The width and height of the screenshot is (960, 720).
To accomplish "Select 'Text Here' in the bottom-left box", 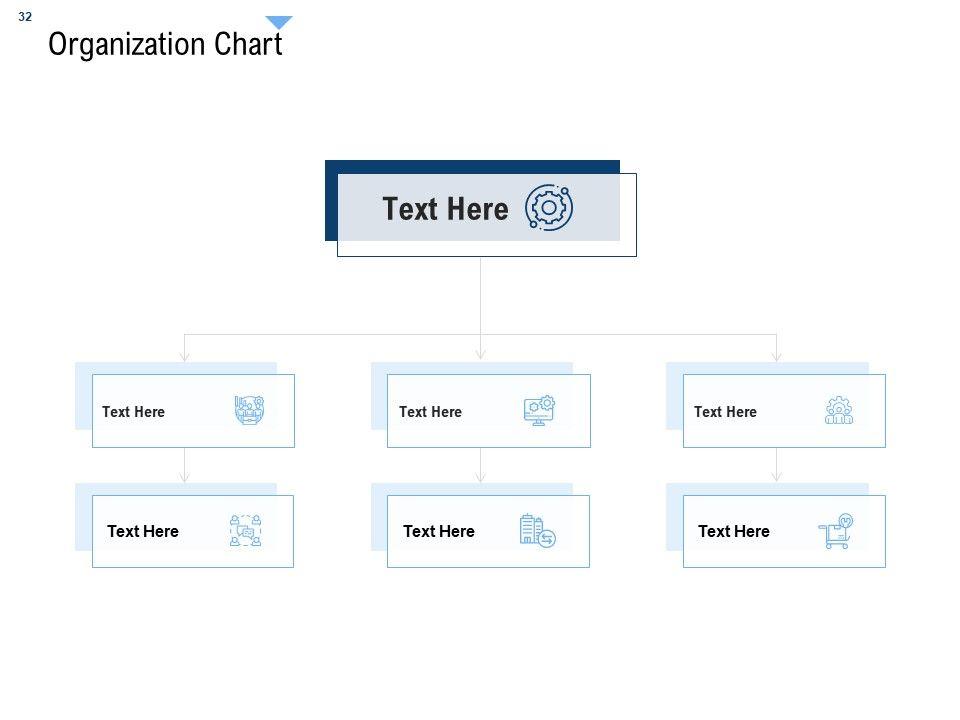I will point(143,532).
